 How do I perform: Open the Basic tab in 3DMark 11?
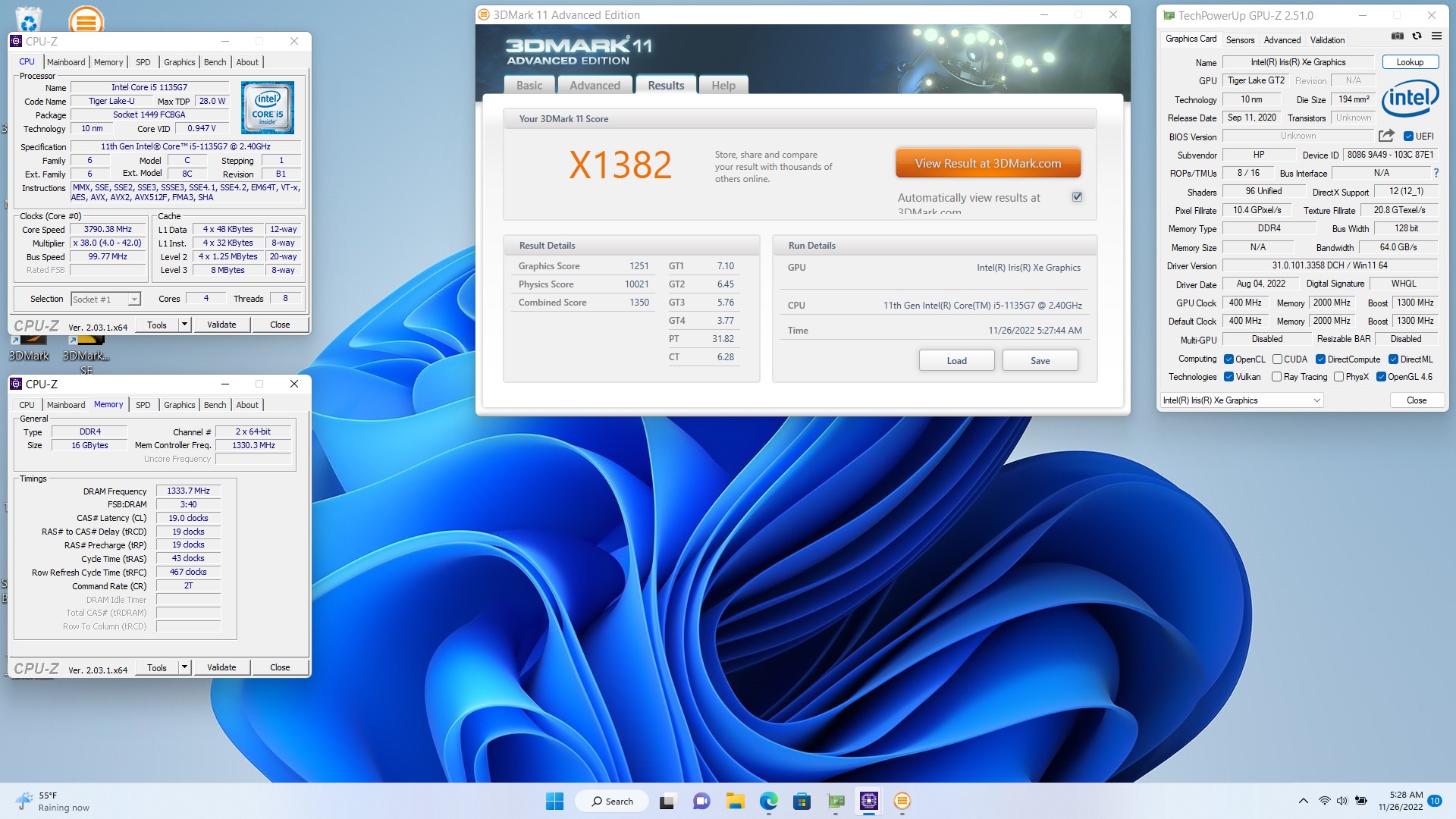coord(529,85)
